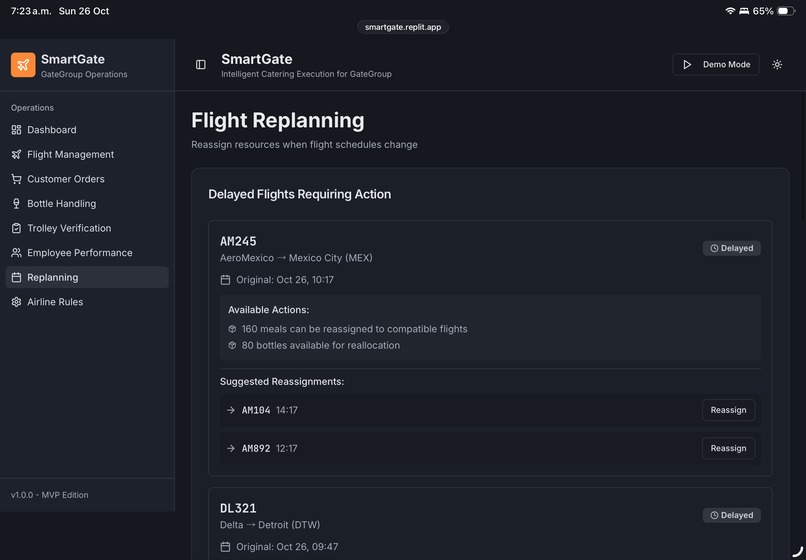Screen dimensions: 806x560
Task: Select the DL321 flight number heading
Action: point(238,508)
